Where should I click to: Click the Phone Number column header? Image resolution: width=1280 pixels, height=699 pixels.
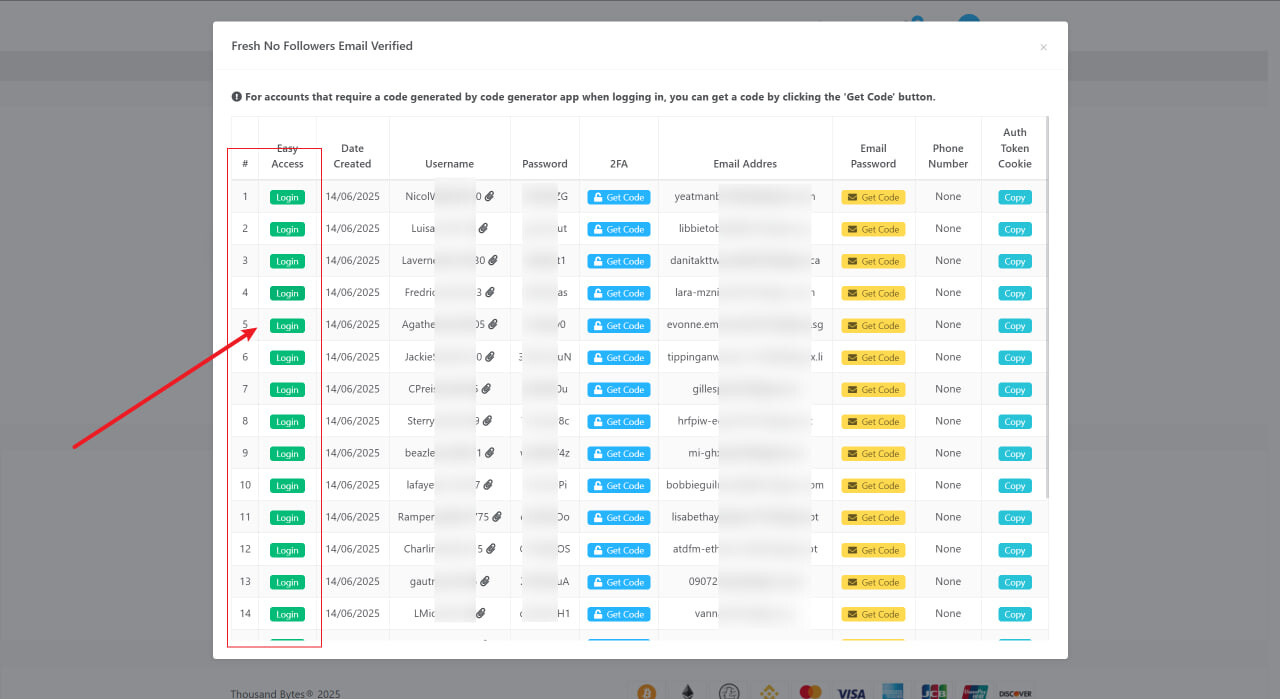coord(948,156)
